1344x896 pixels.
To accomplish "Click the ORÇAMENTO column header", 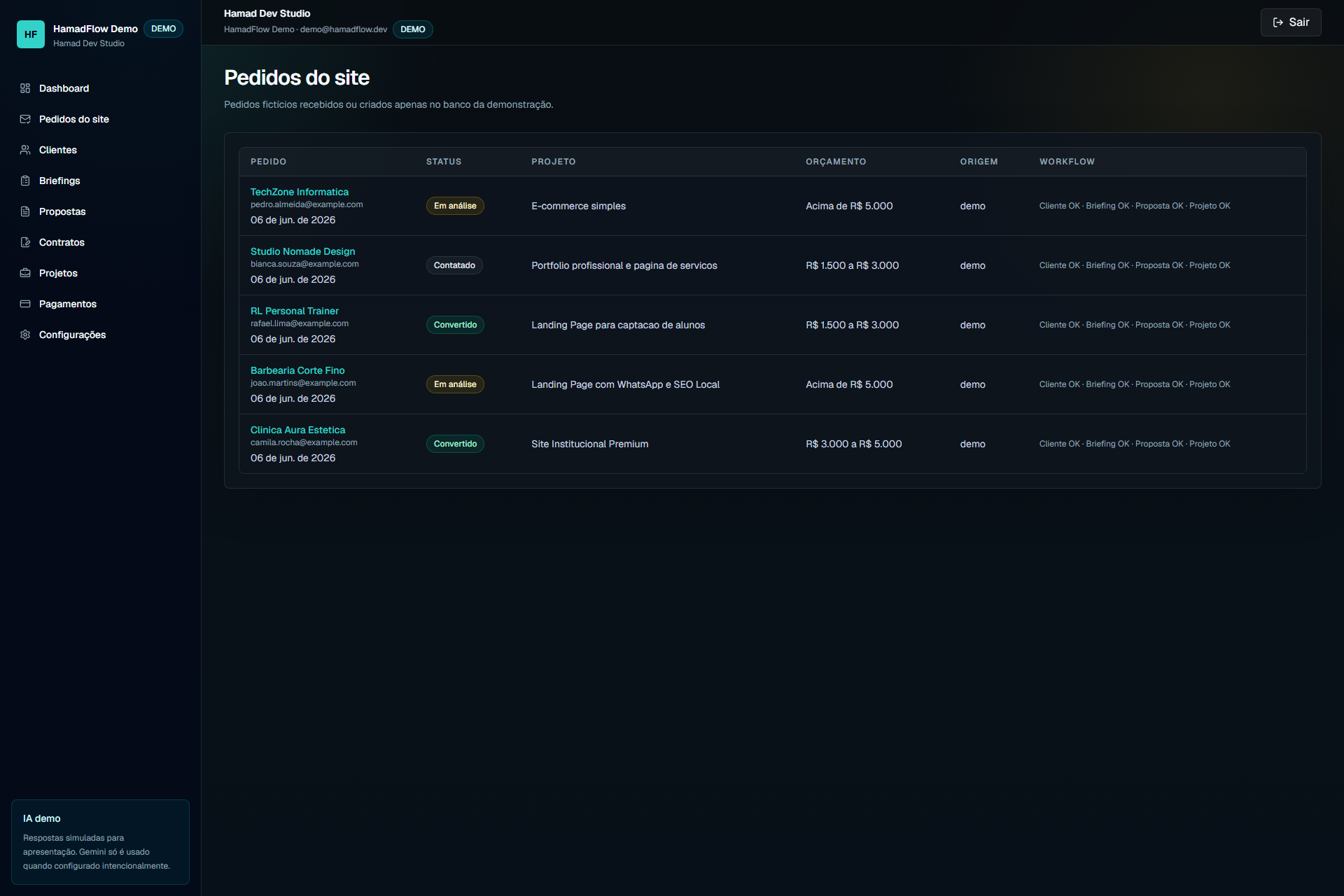I will coord(836,162).
